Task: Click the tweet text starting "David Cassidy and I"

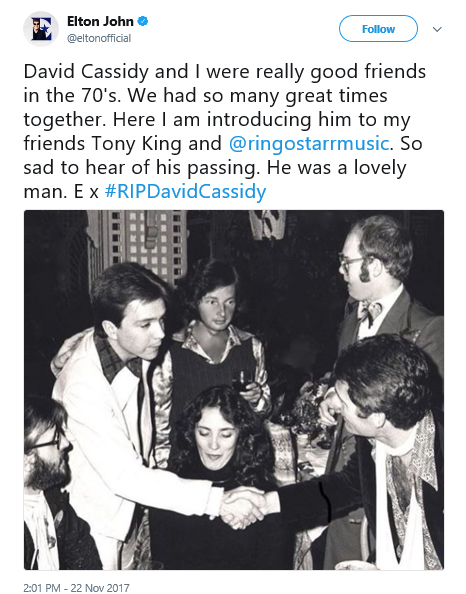Action: (x=224, y=131)
